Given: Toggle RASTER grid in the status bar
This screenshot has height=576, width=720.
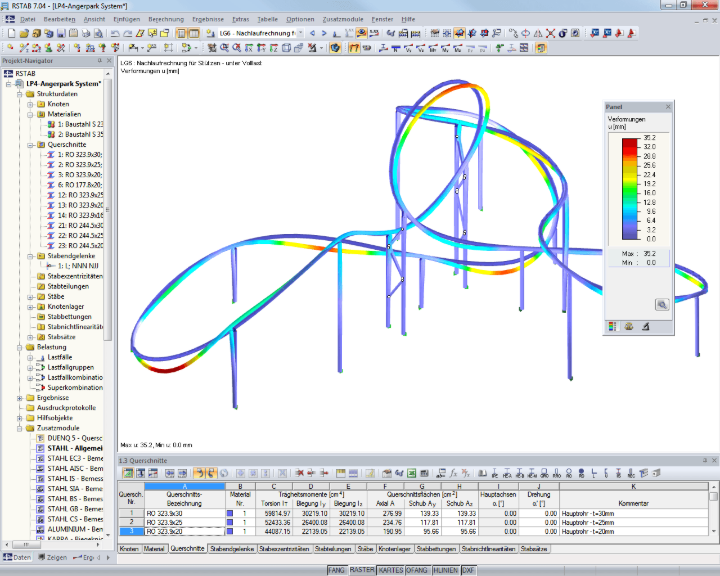Looking at the screenshot, I should 362,570.
